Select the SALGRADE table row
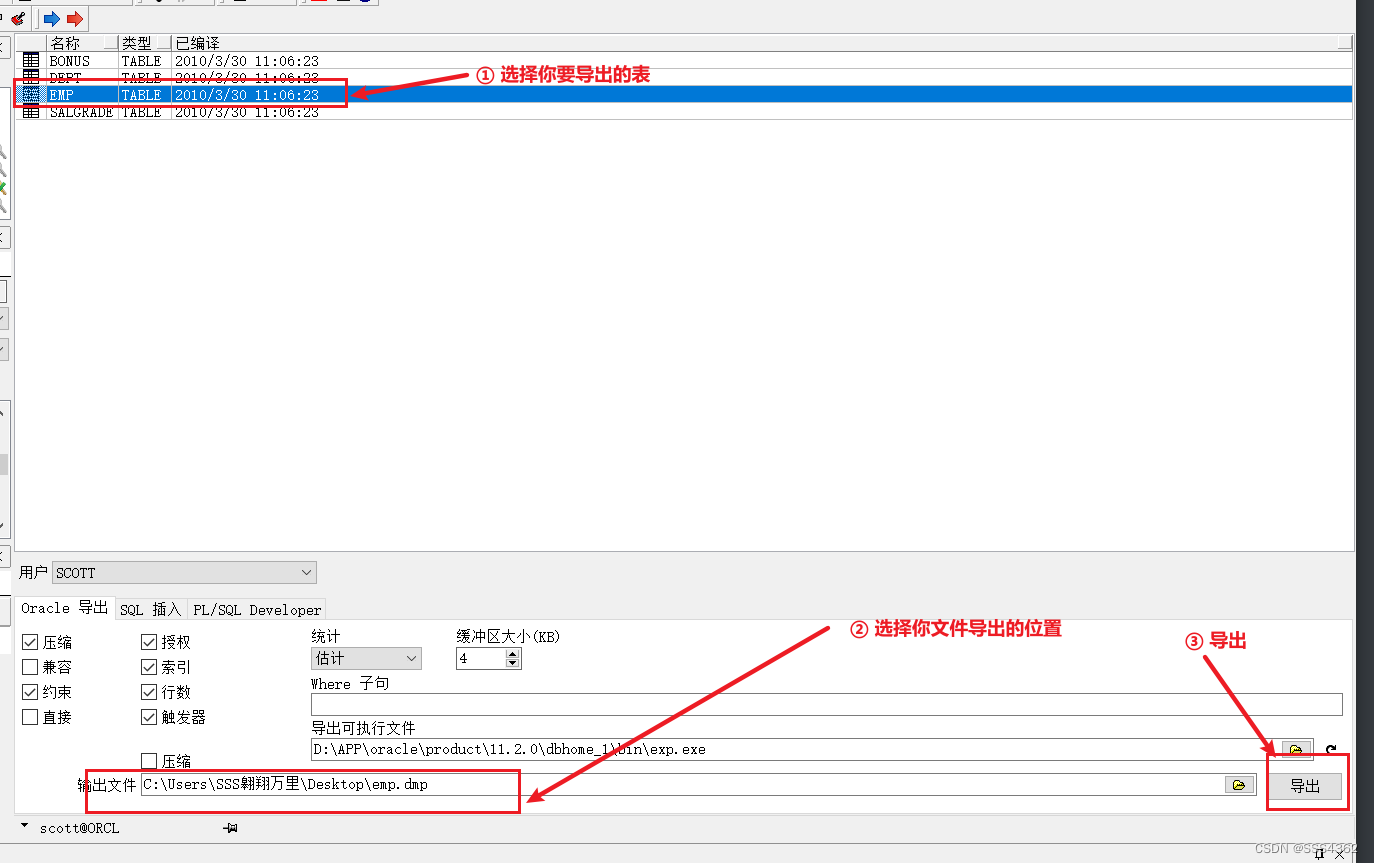Screen dimensions: 1374x863 pyautogui.click(x=684, y=112)
